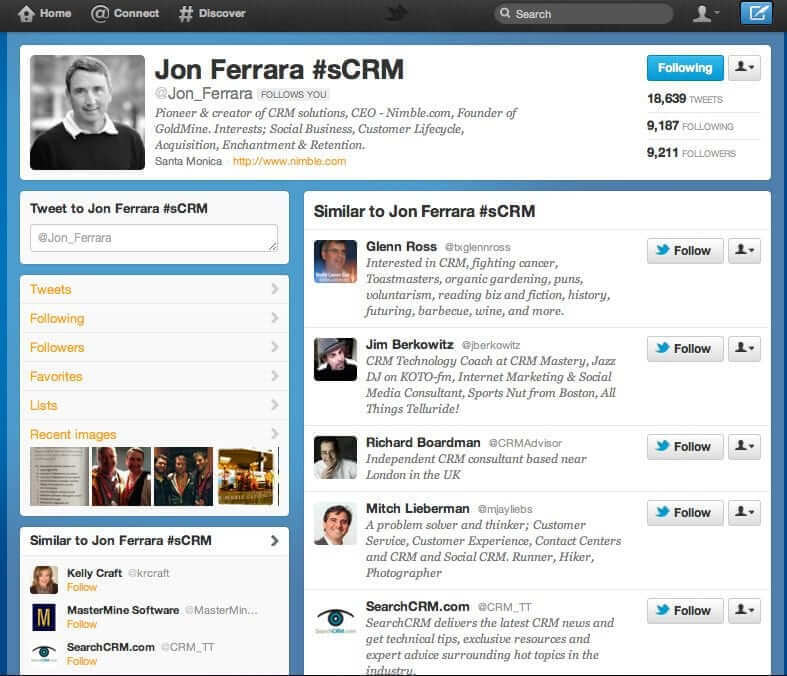Open the Following section in sidebar

[x=154, y=318]
